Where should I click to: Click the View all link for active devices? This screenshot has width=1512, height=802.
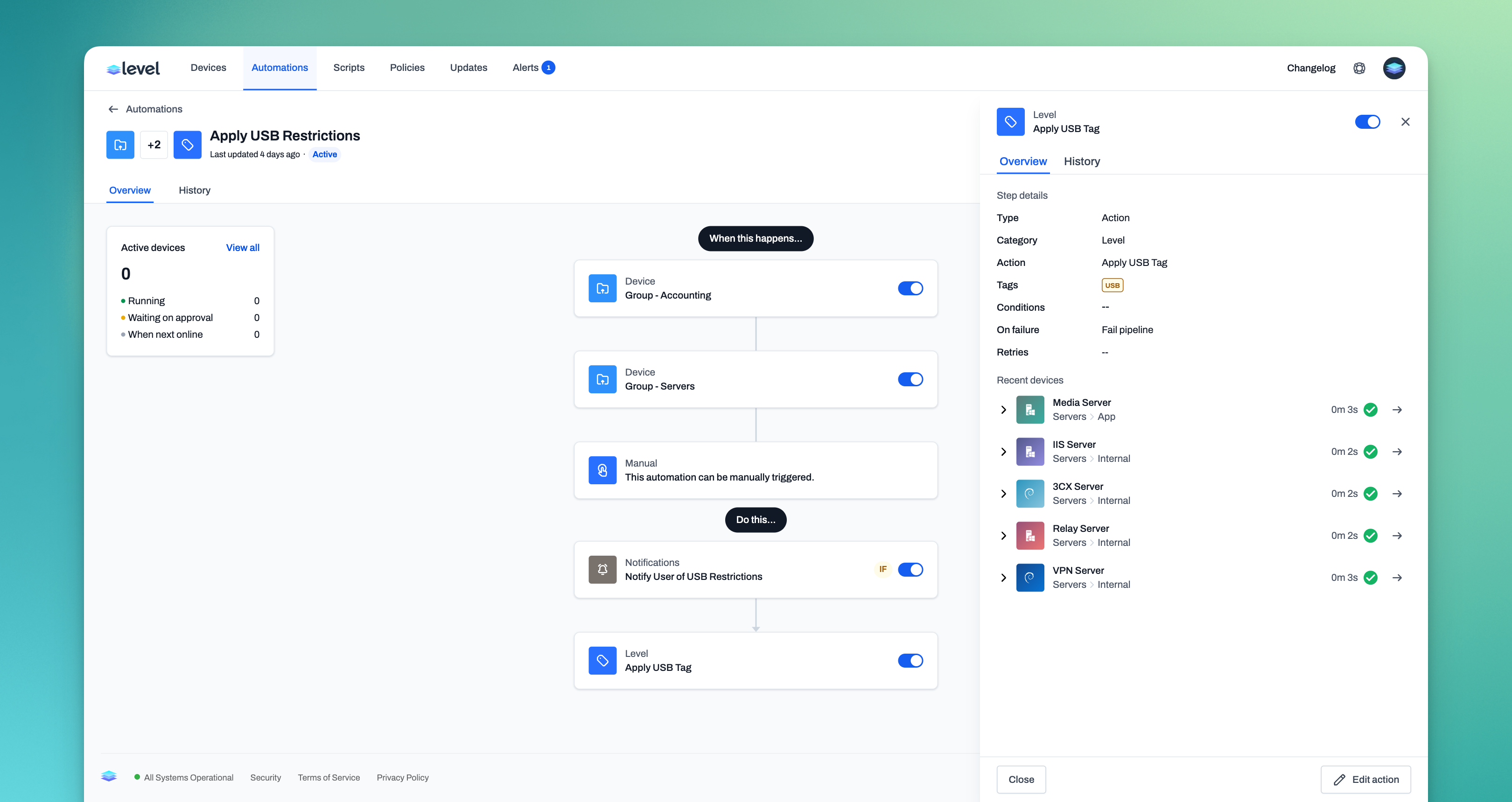[242, 248]
